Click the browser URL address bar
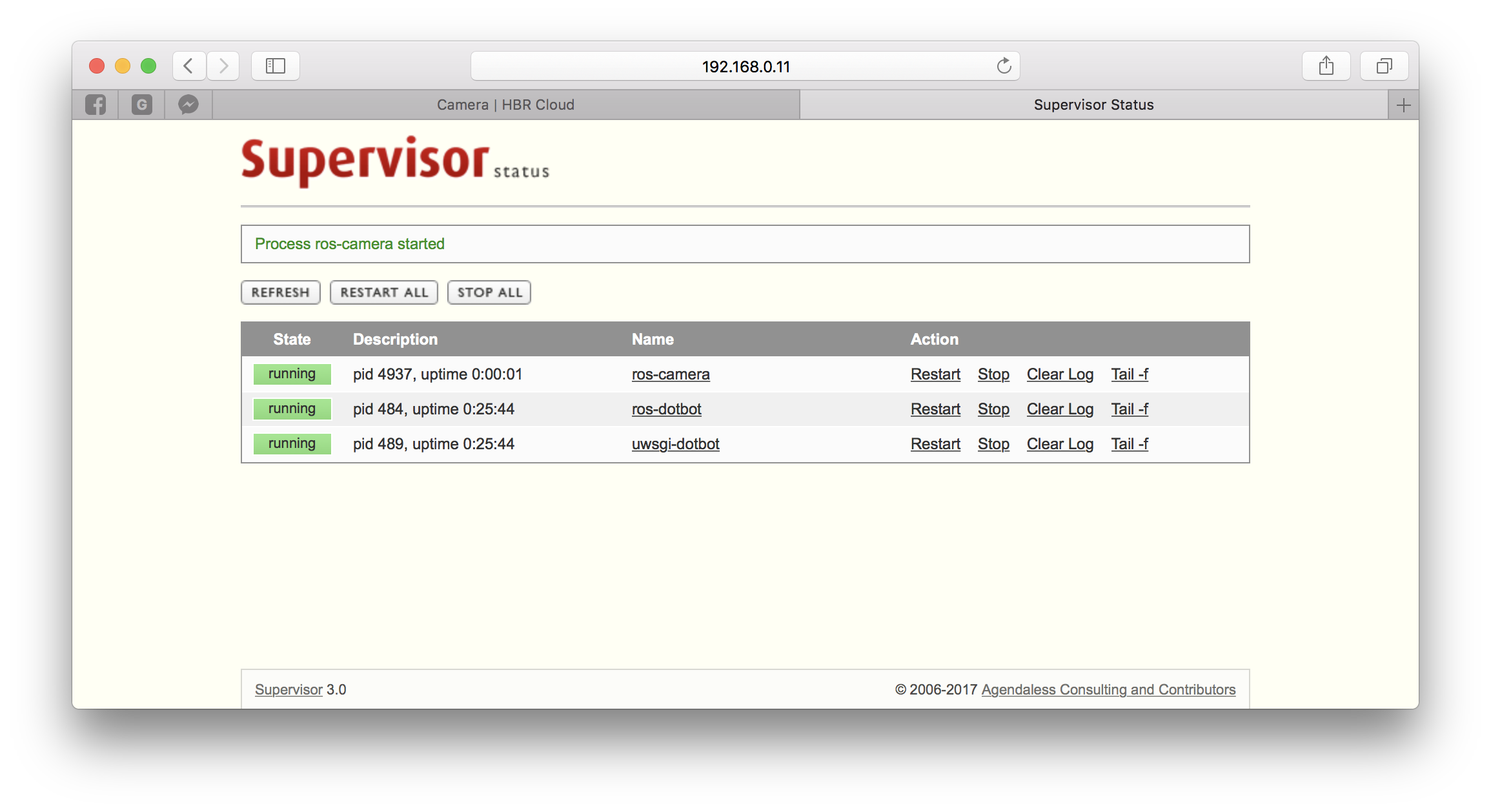Image resolution: width=1491 pixels, height=812 pixels. pos(746,66)
